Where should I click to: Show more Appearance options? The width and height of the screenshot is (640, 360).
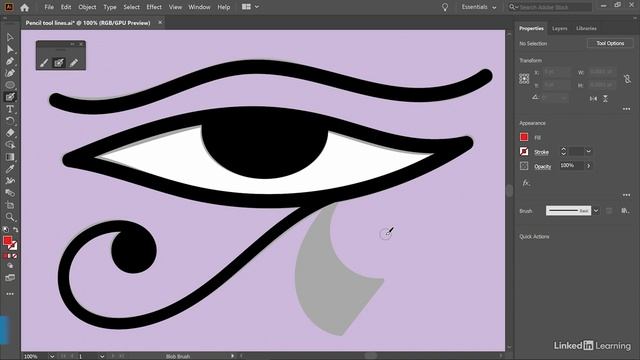[x=627, y=195]
